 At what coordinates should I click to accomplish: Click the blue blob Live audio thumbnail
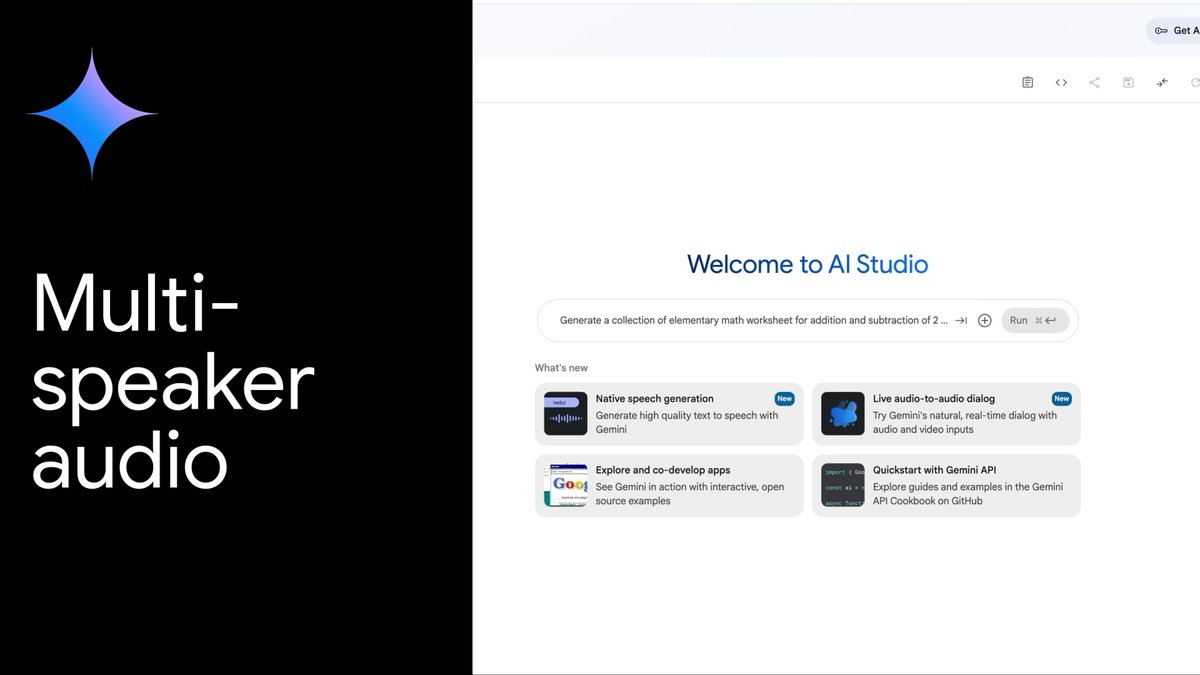pos(842,414)
